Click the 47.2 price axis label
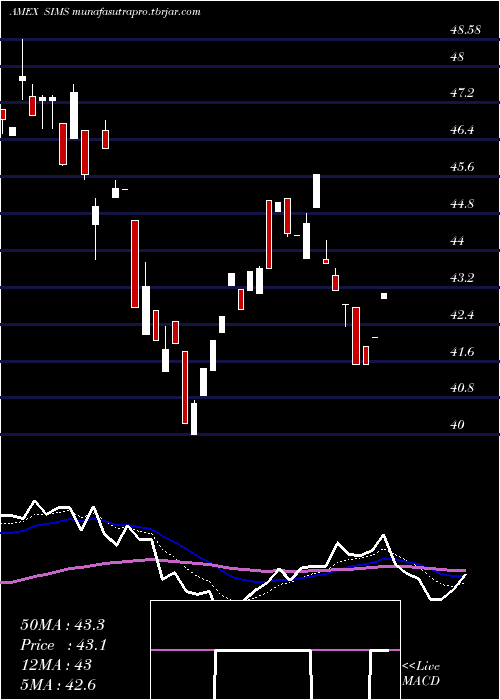Image resolution: width=500 pixels, height=700 pixels. pyautogui.click(x=462, y=93)
